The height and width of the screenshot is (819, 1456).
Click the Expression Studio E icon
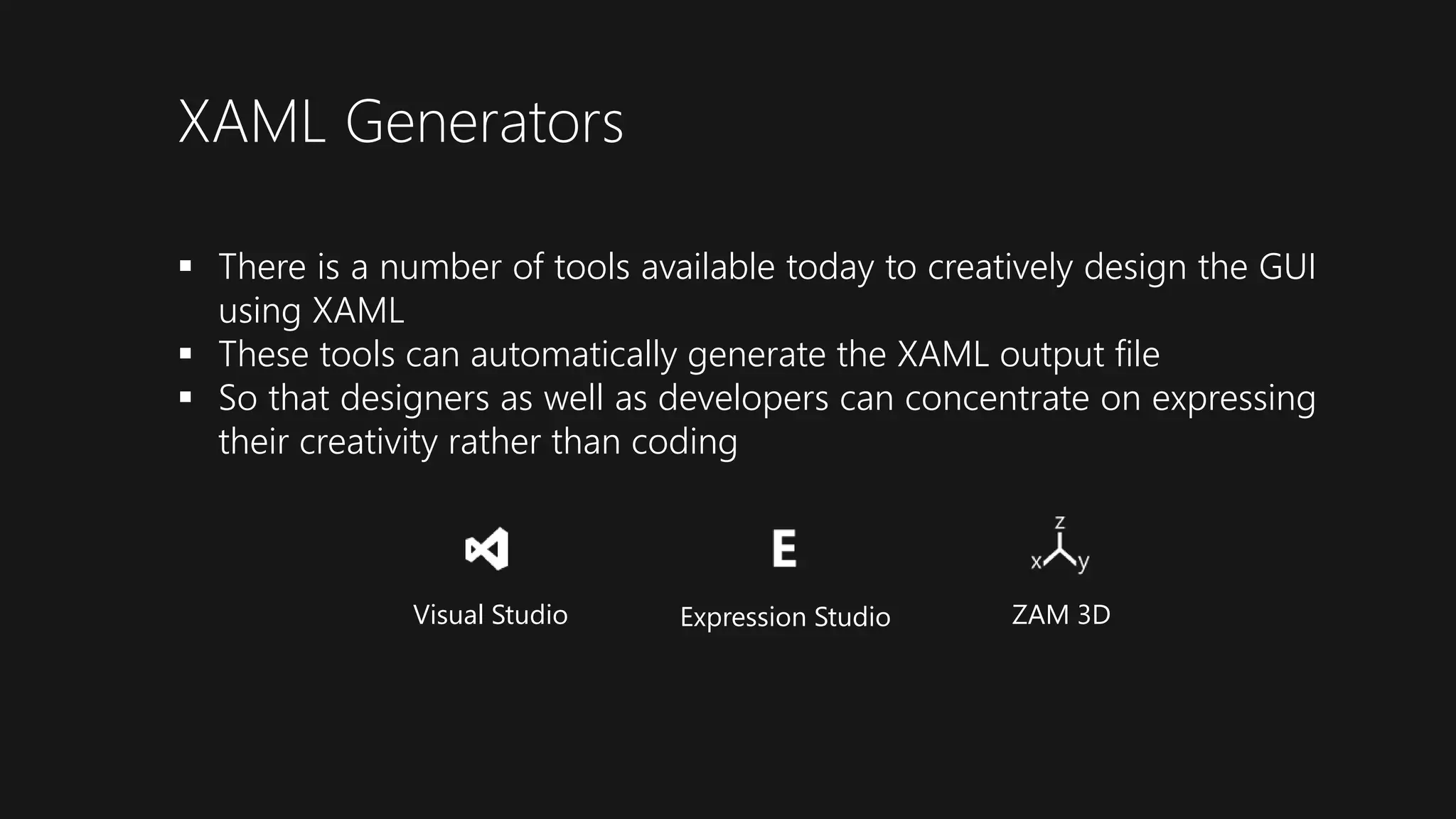784,549
